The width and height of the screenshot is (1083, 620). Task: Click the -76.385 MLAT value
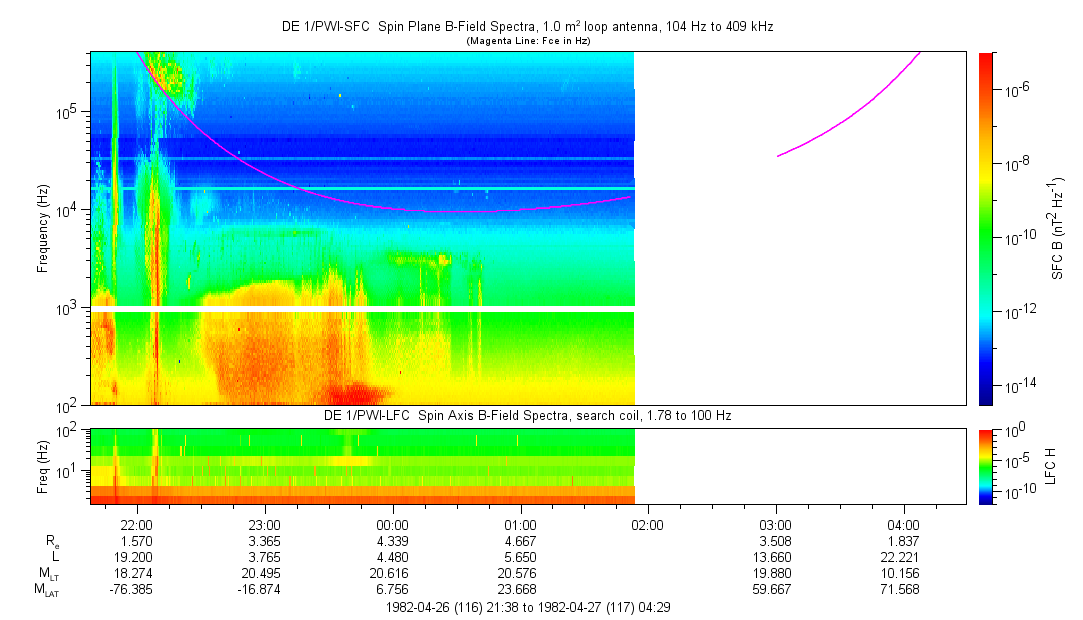coord(136,589)
